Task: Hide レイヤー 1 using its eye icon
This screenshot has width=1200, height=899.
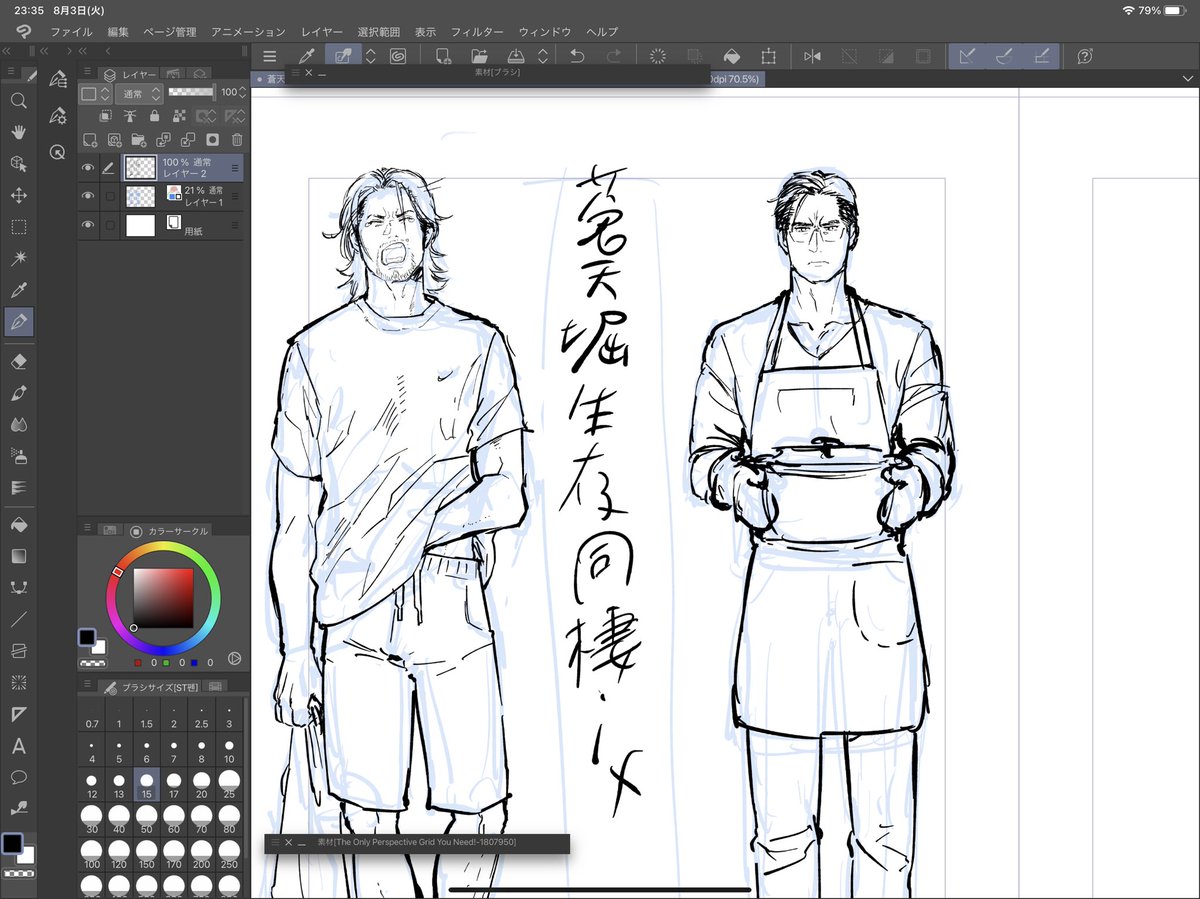Action: [x=88, y=196]
